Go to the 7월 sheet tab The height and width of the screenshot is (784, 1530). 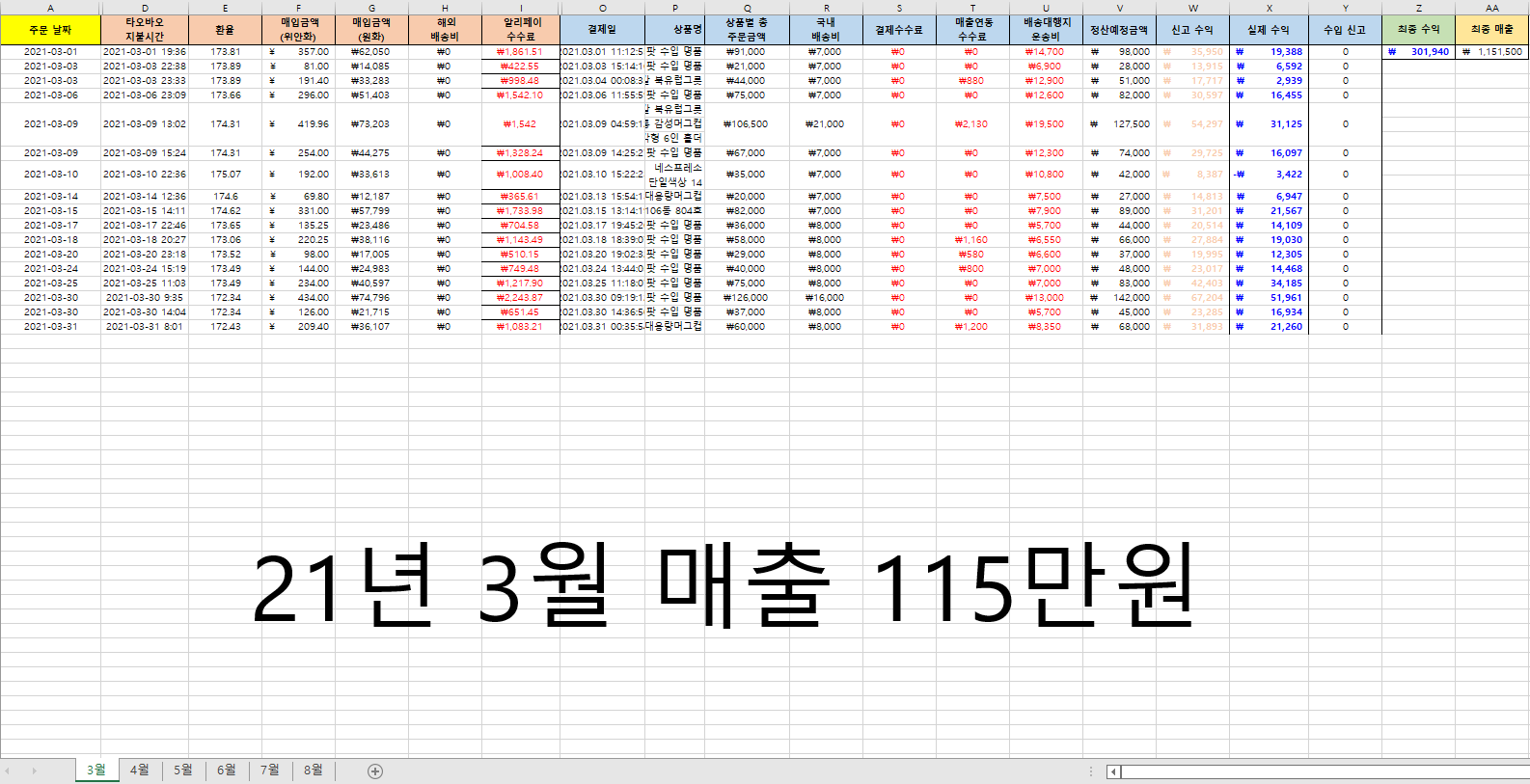[270, 770]
